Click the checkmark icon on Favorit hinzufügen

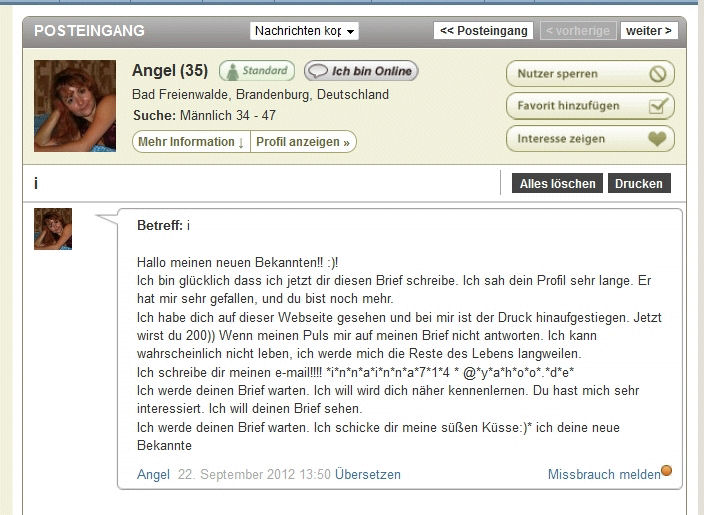659,106
